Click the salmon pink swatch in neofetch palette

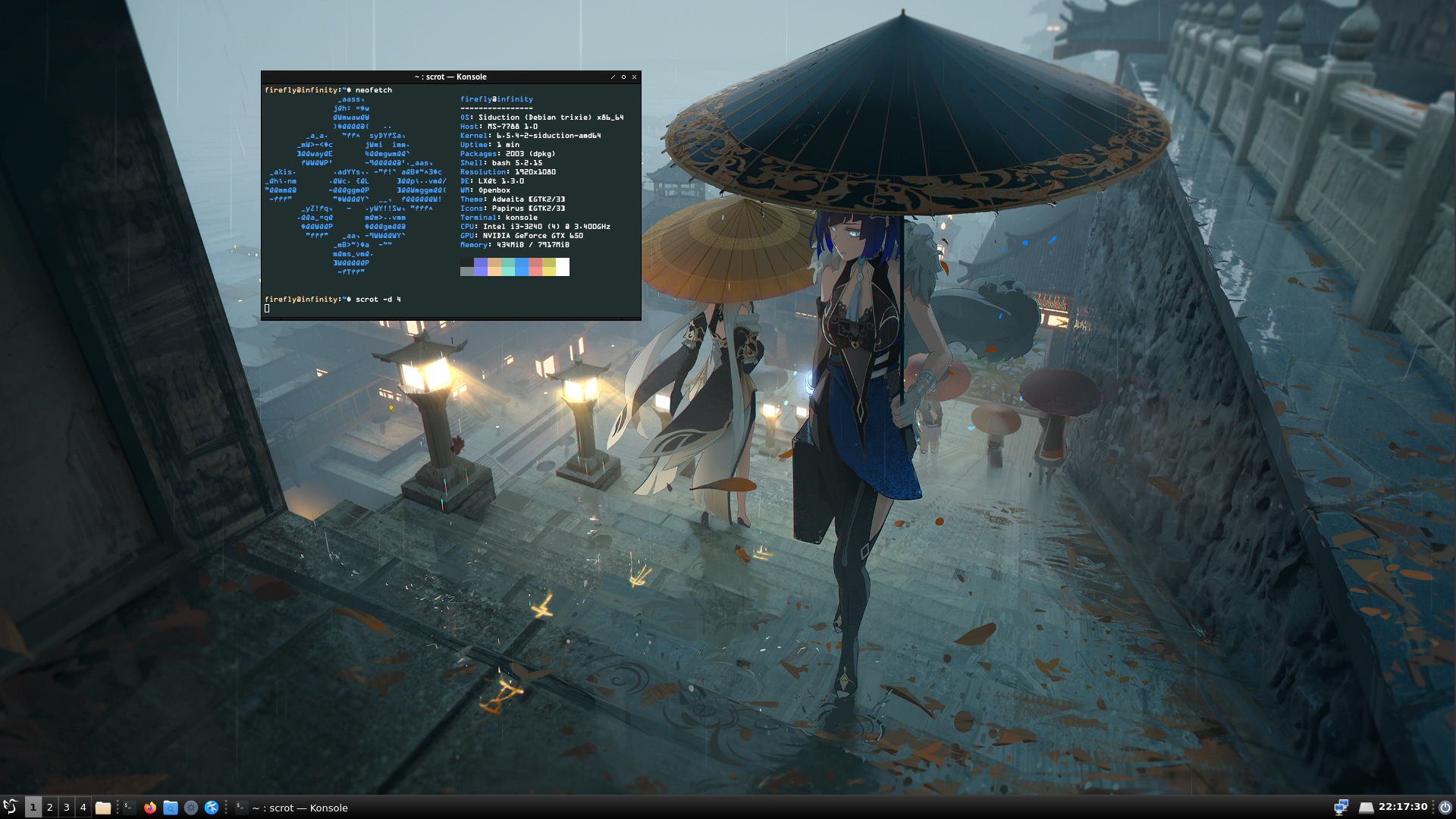535,267
